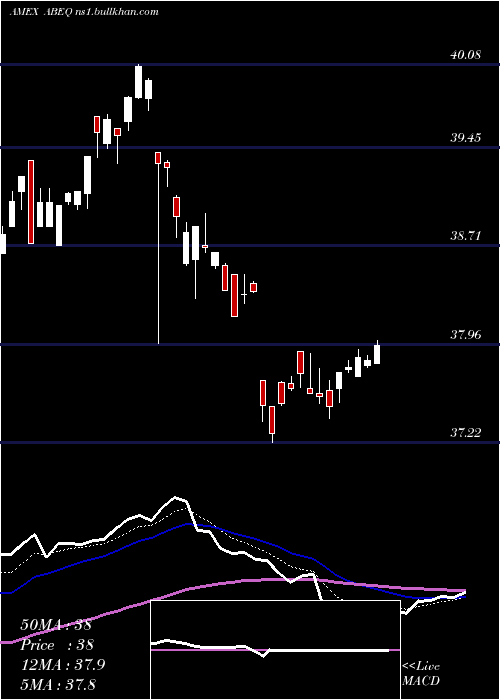
Task: Click the last white candle touching 37.96
Action: coord(377,354)
